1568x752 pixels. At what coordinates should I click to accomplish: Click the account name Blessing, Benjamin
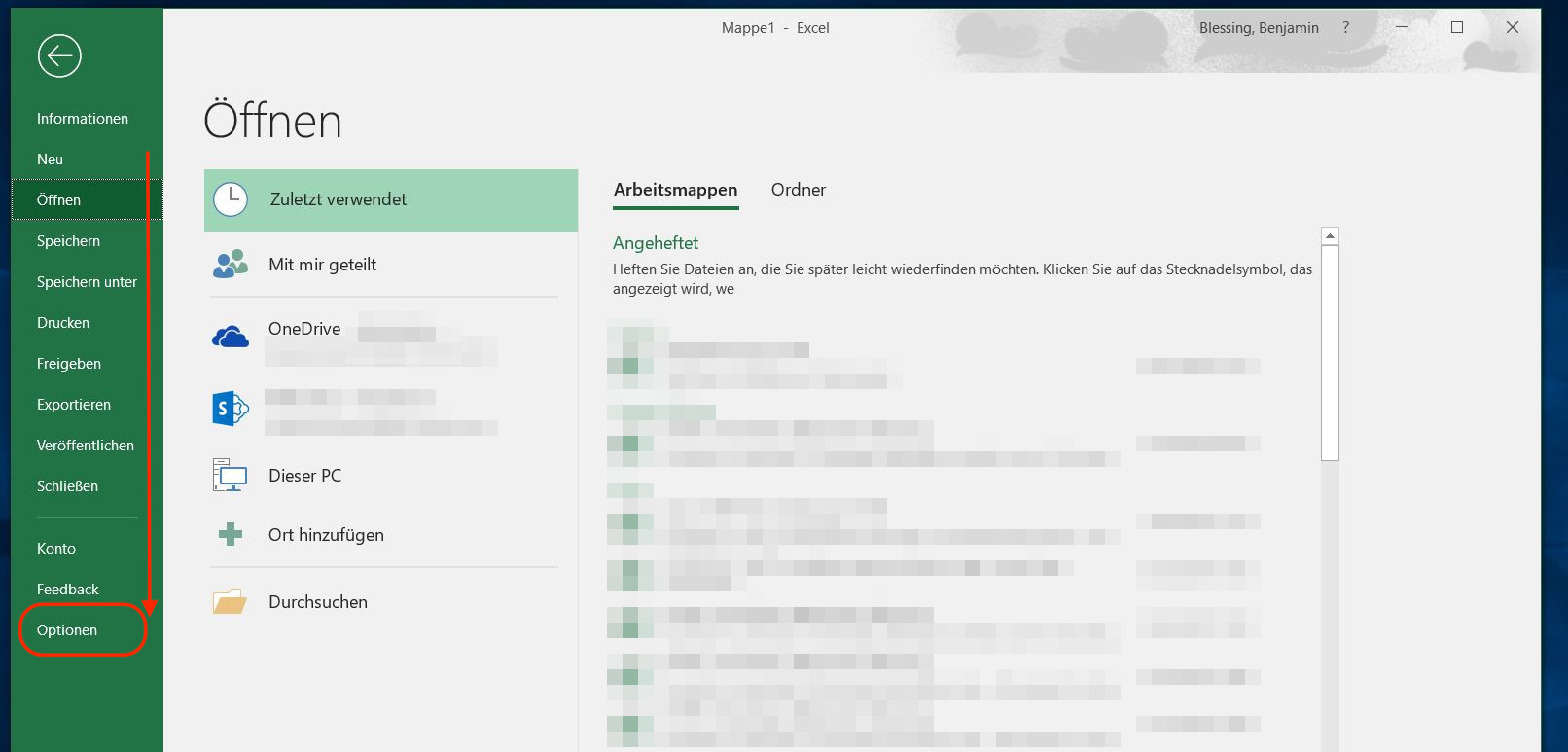pos(1259,28)
